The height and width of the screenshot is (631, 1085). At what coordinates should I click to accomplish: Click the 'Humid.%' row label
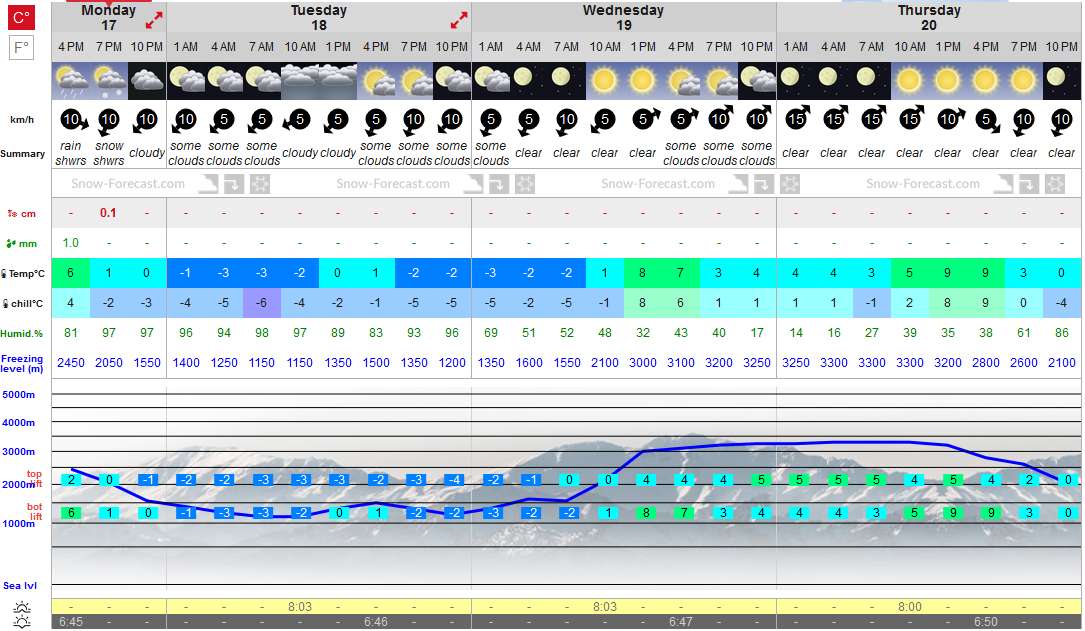coord(21,333)
